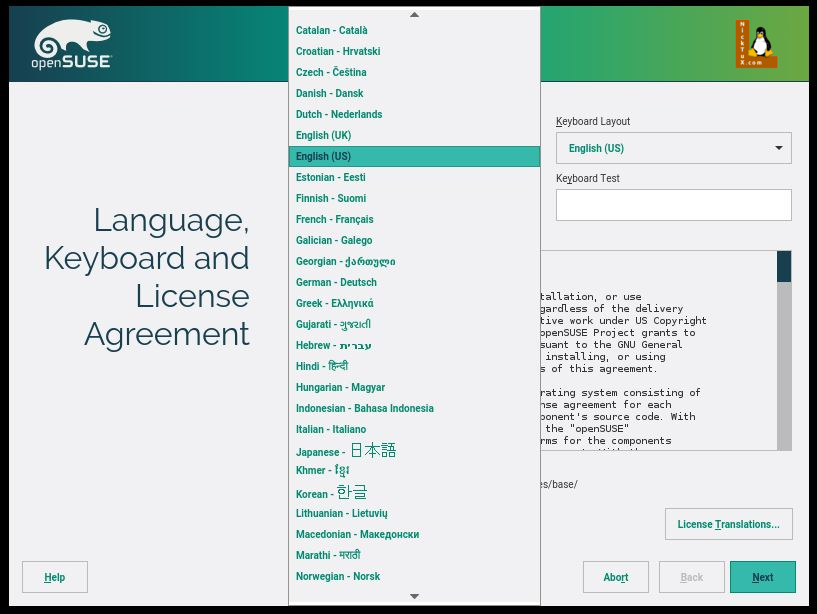Click inside the Keyboard Test field

[673, 205]
